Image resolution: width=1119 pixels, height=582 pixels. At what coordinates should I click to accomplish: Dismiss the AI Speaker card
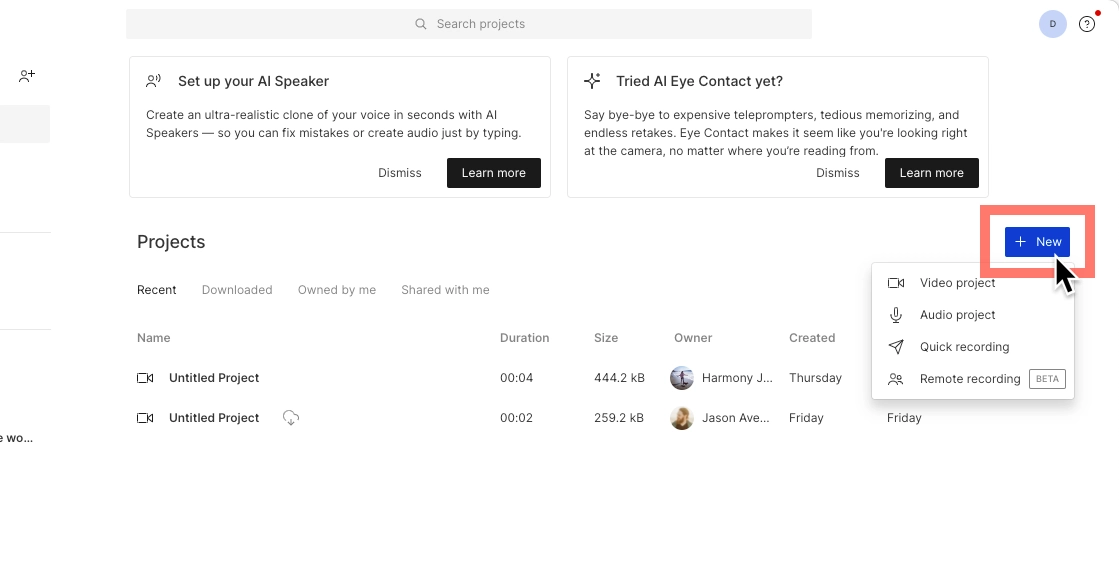point(400,173)
